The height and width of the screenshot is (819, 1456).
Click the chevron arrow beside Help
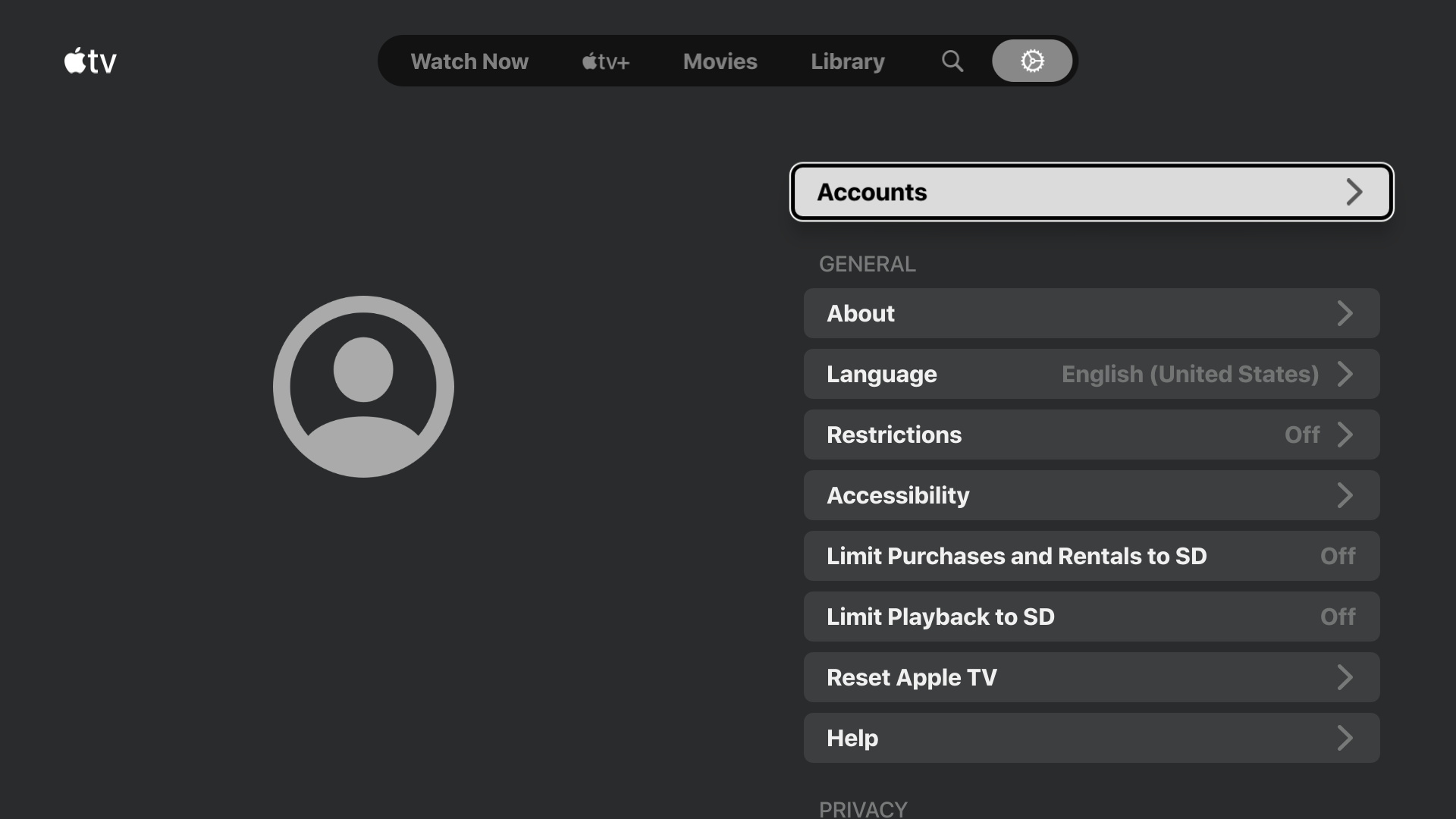[1345, 738]
